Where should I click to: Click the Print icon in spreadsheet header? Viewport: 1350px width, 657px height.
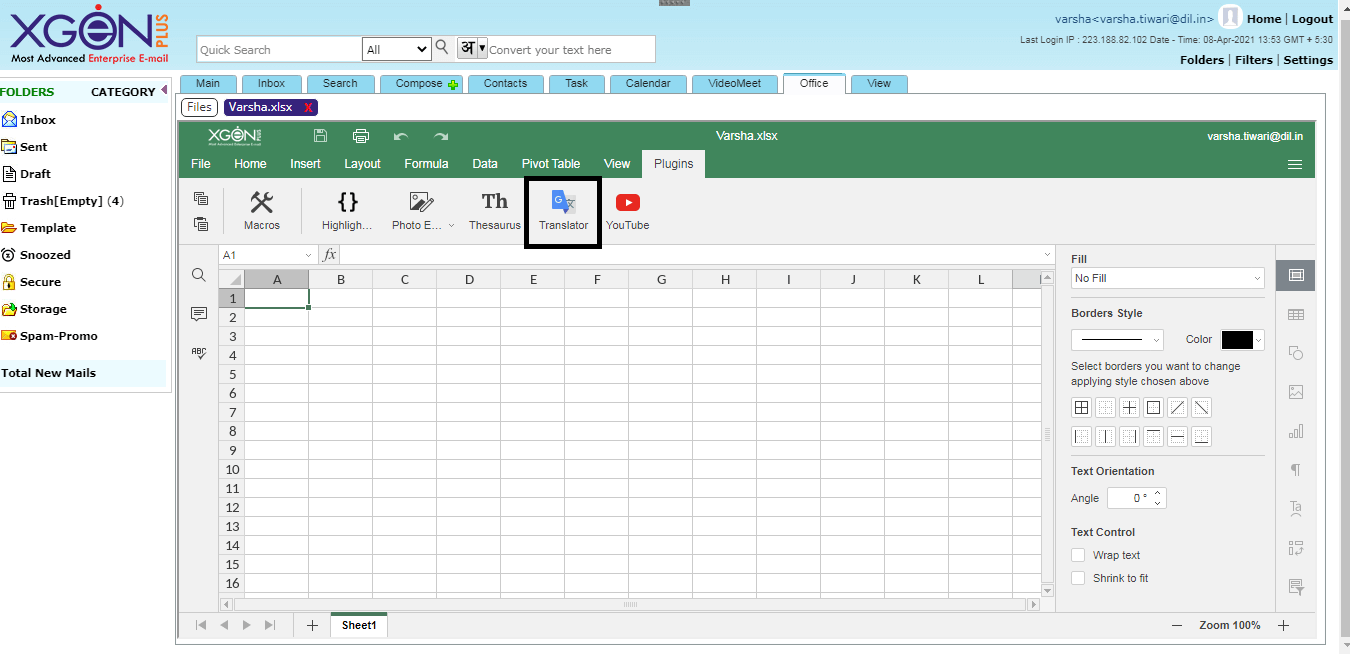[x=361, y=136]
